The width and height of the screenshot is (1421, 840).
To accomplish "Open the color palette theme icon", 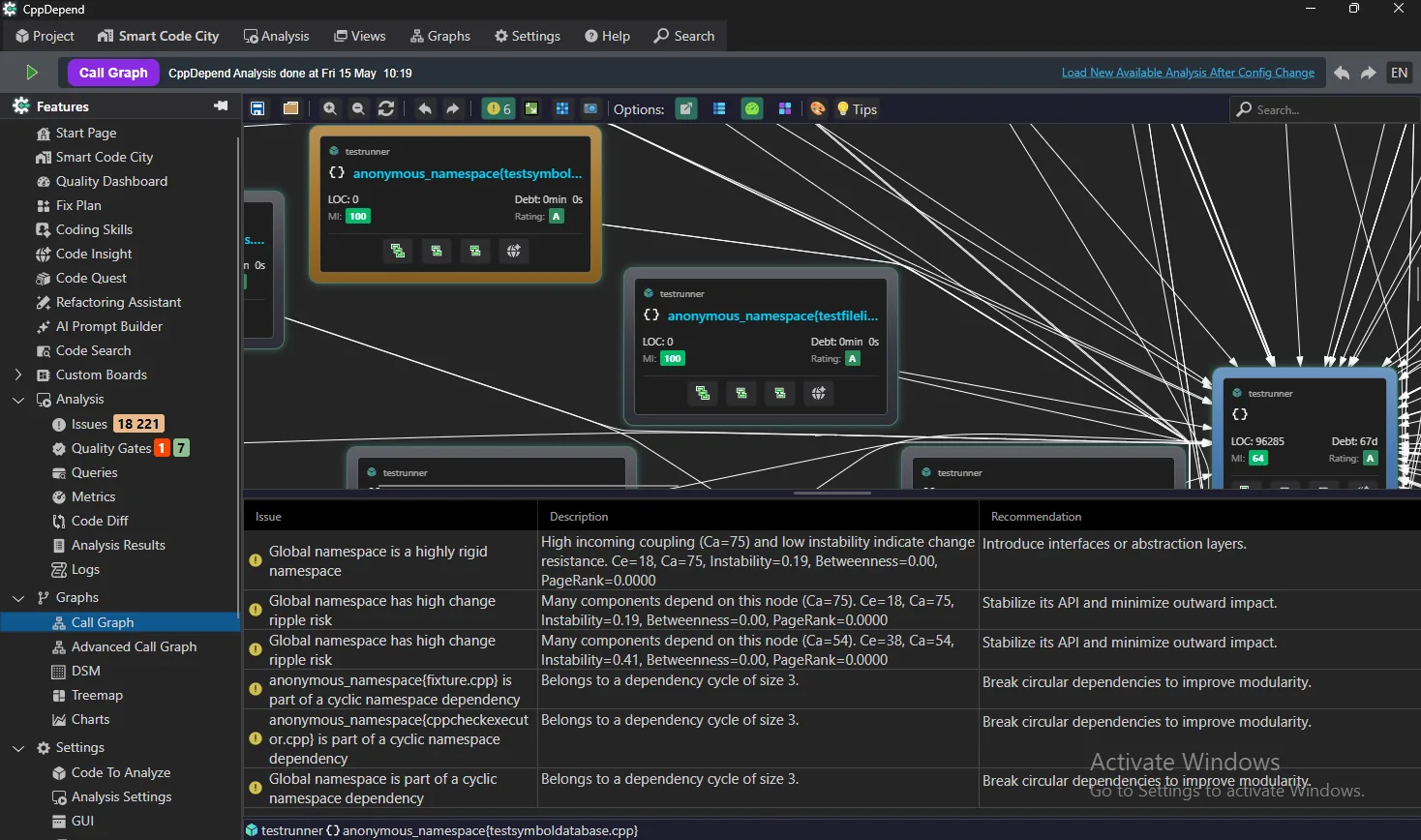I will (818, 108).
